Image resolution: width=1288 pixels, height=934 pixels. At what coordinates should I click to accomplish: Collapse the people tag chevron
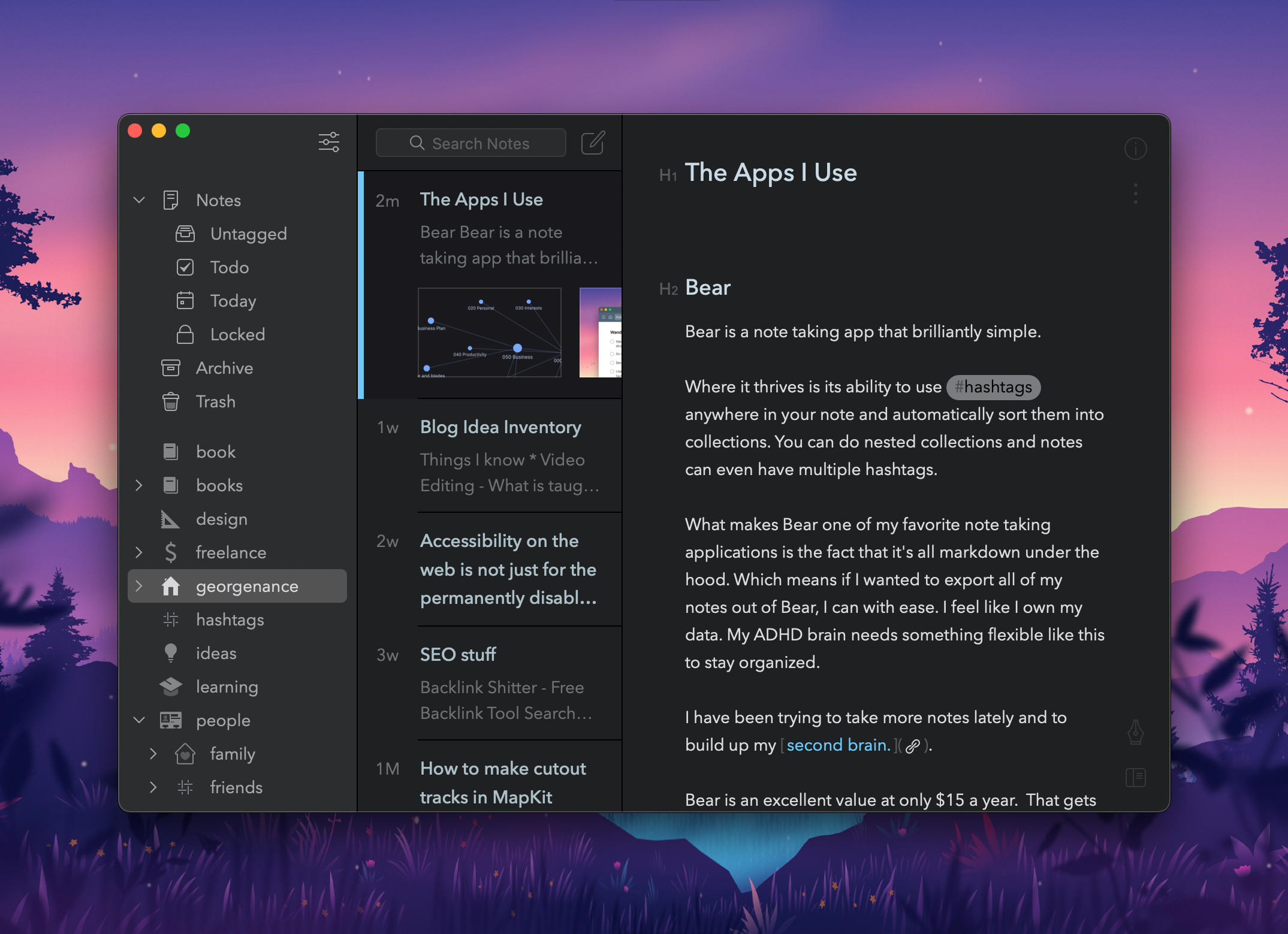(139, 720)
